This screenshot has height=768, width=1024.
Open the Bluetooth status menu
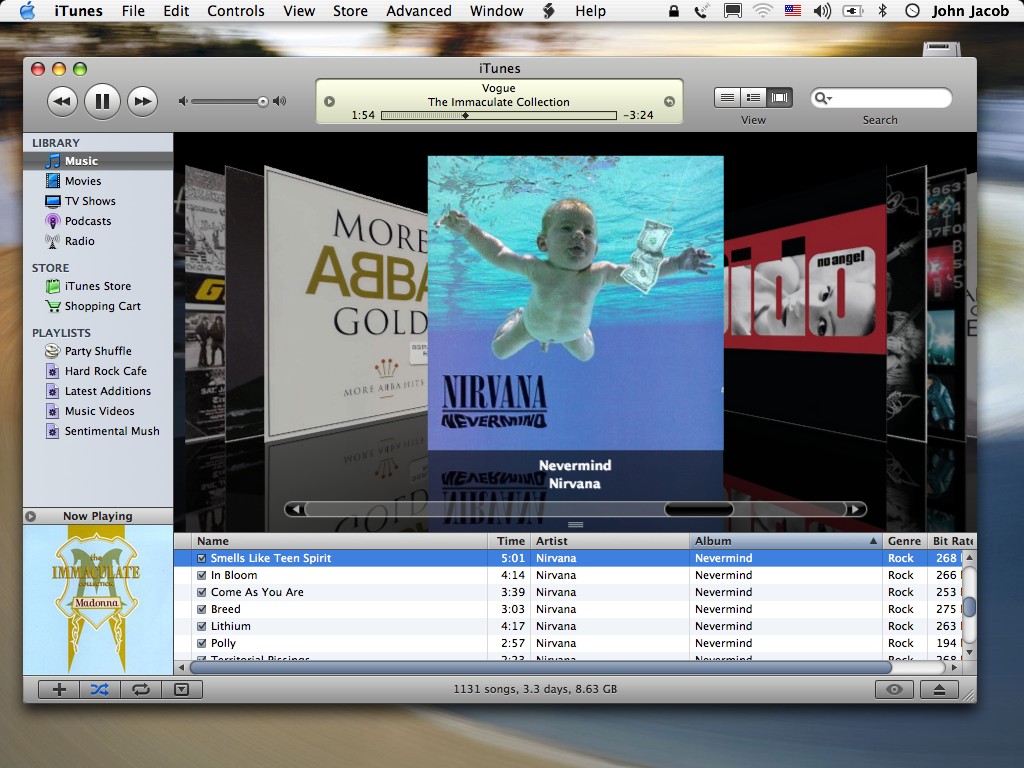tap(882, 11)
